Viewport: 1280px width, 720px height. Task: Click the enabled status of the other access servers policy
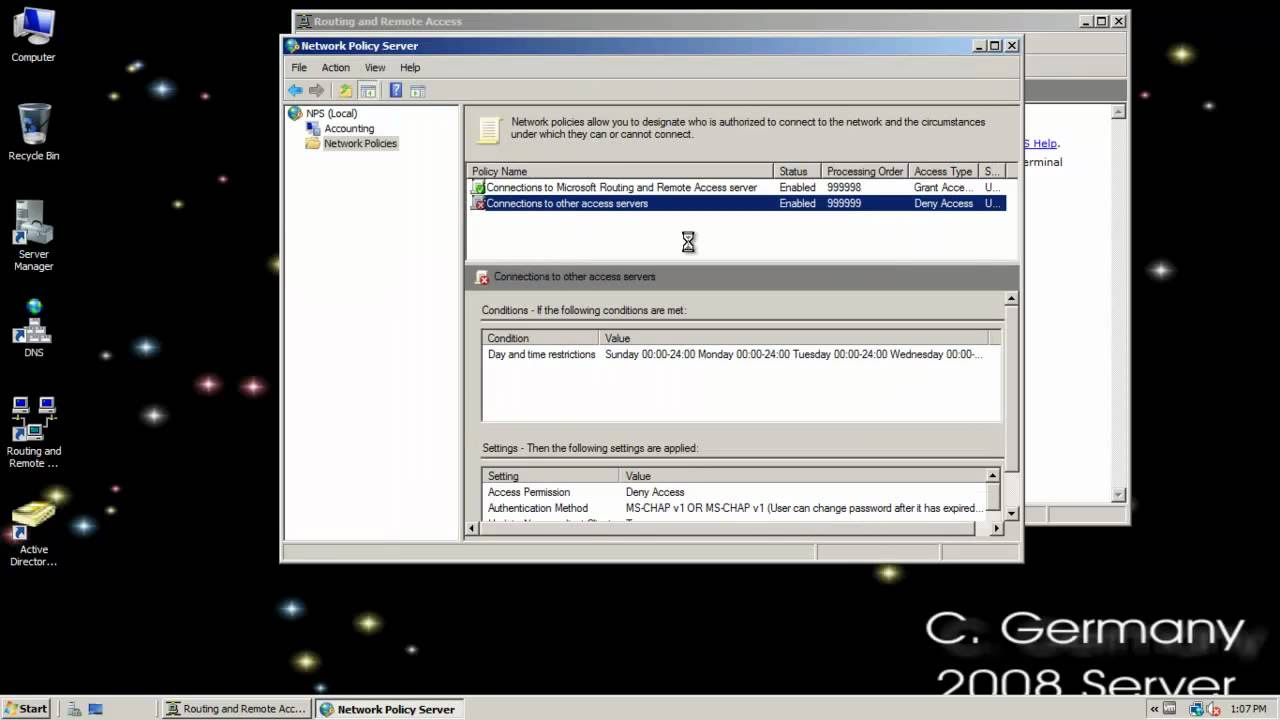(797, 203)
